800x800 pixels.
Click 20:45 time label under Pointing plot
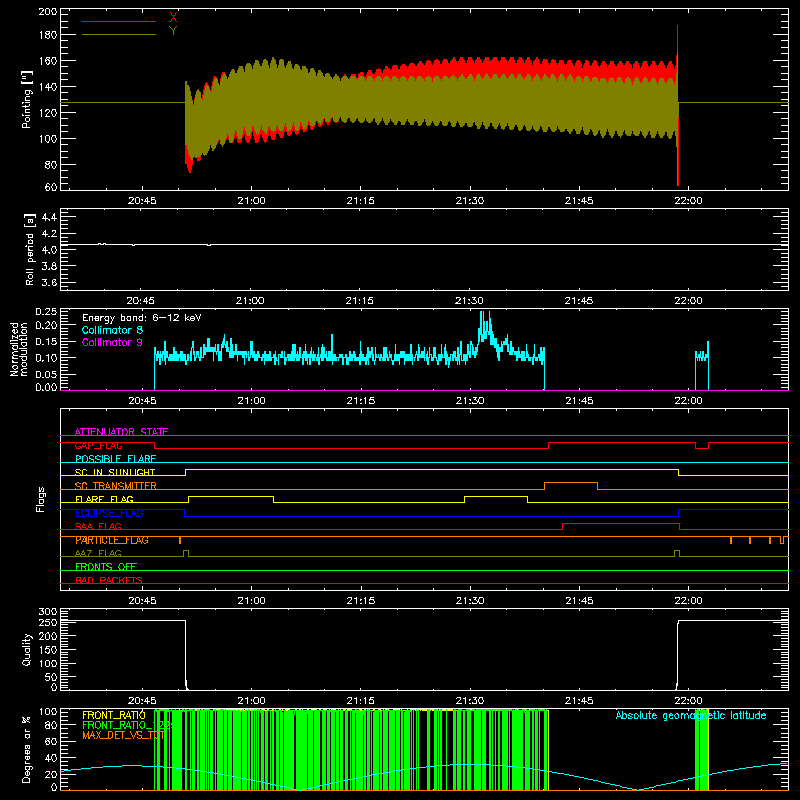pyautogui.click(x=142, y=201)
